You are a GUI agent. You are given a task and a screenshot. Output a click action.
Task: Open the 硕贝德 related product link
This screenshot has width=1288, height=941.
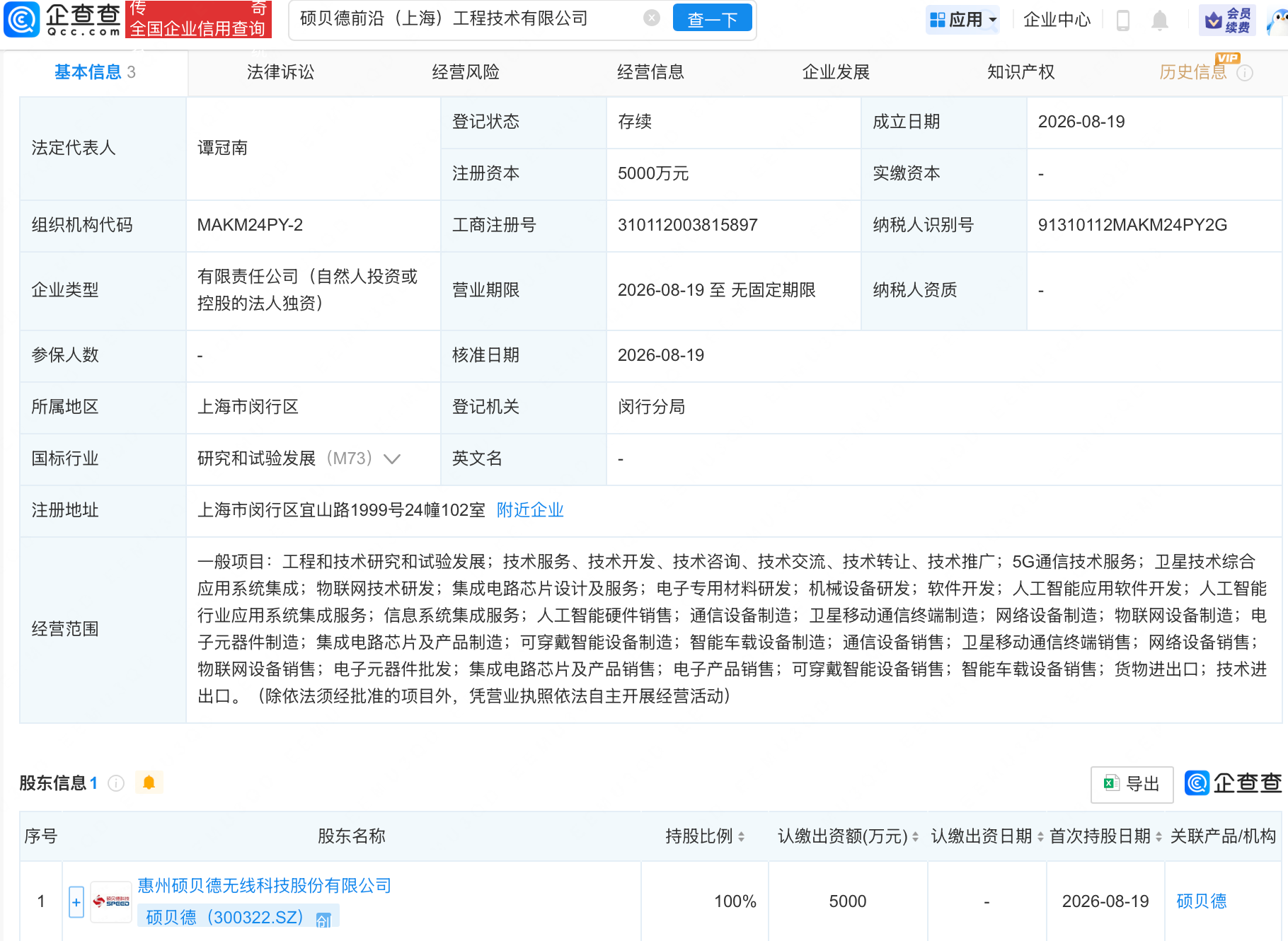(x=1201, y=901)
